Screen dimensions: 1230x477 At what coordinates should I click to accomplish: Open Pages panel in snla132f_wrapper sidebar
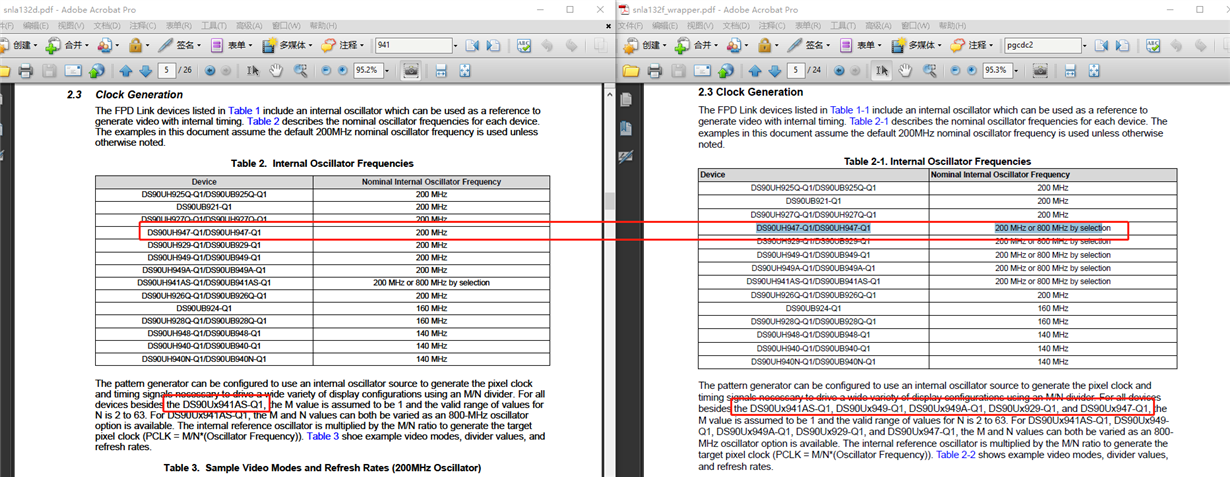626,100
